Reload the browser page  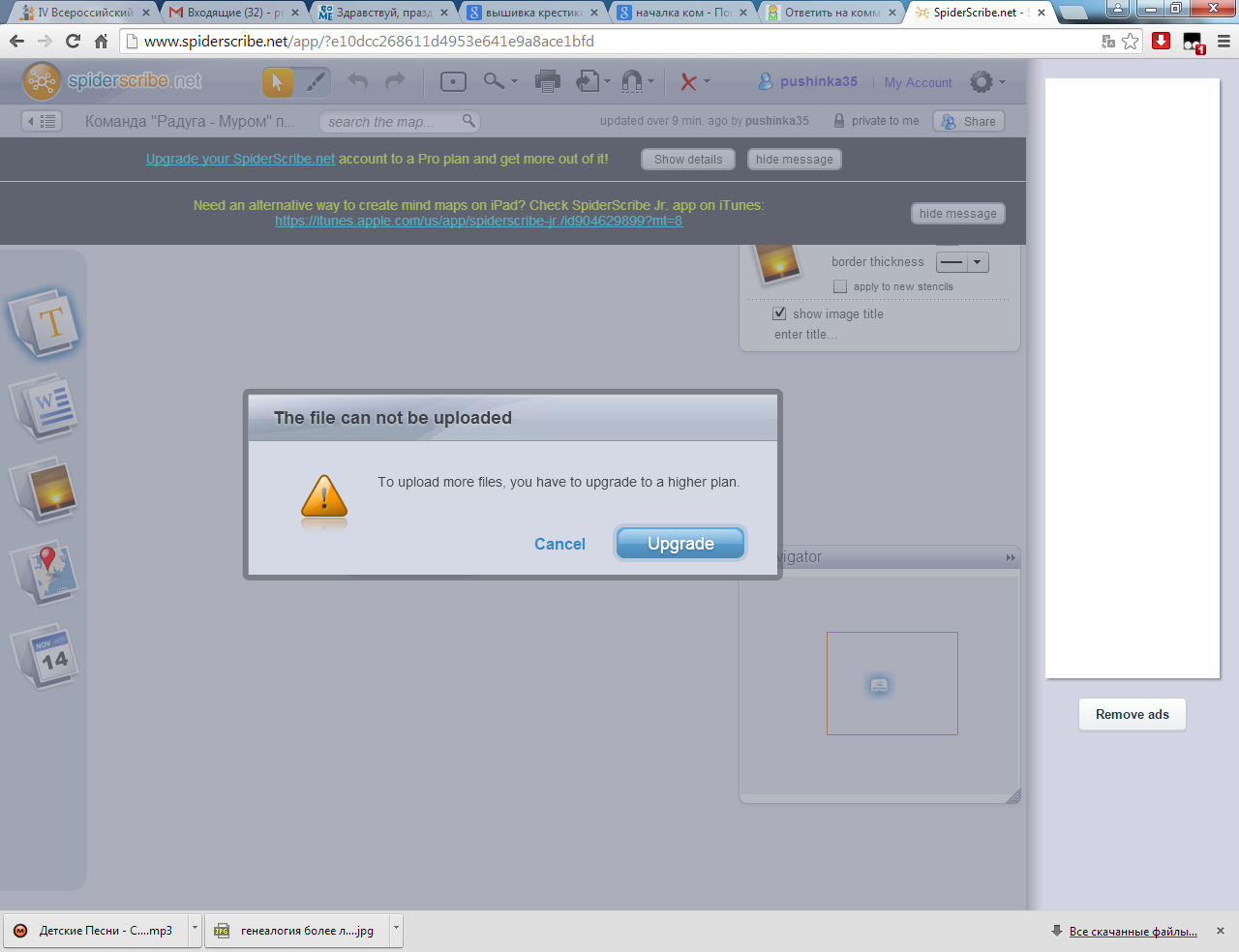tap(73, 42)
